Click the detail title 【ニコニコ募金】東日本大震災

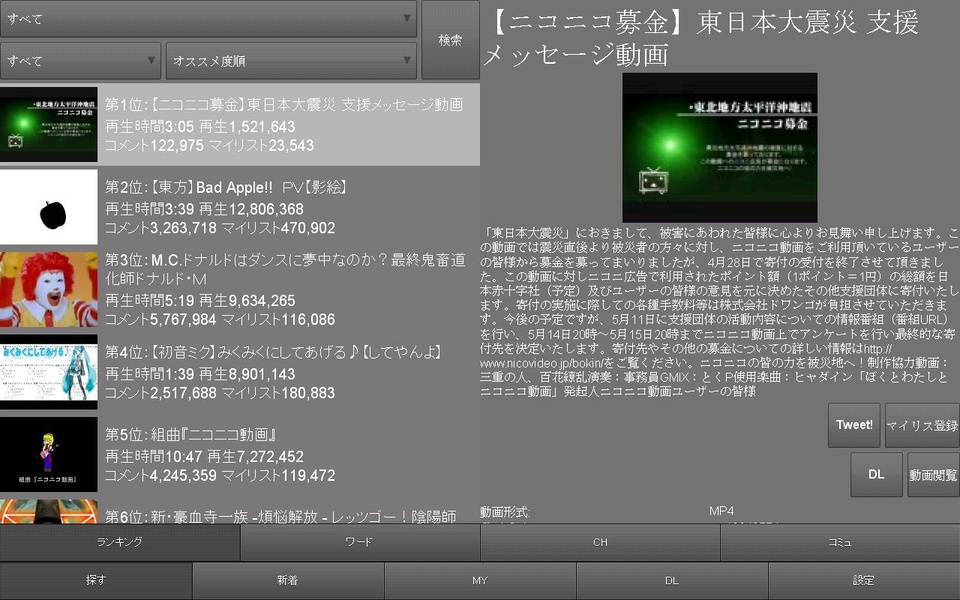702,39
